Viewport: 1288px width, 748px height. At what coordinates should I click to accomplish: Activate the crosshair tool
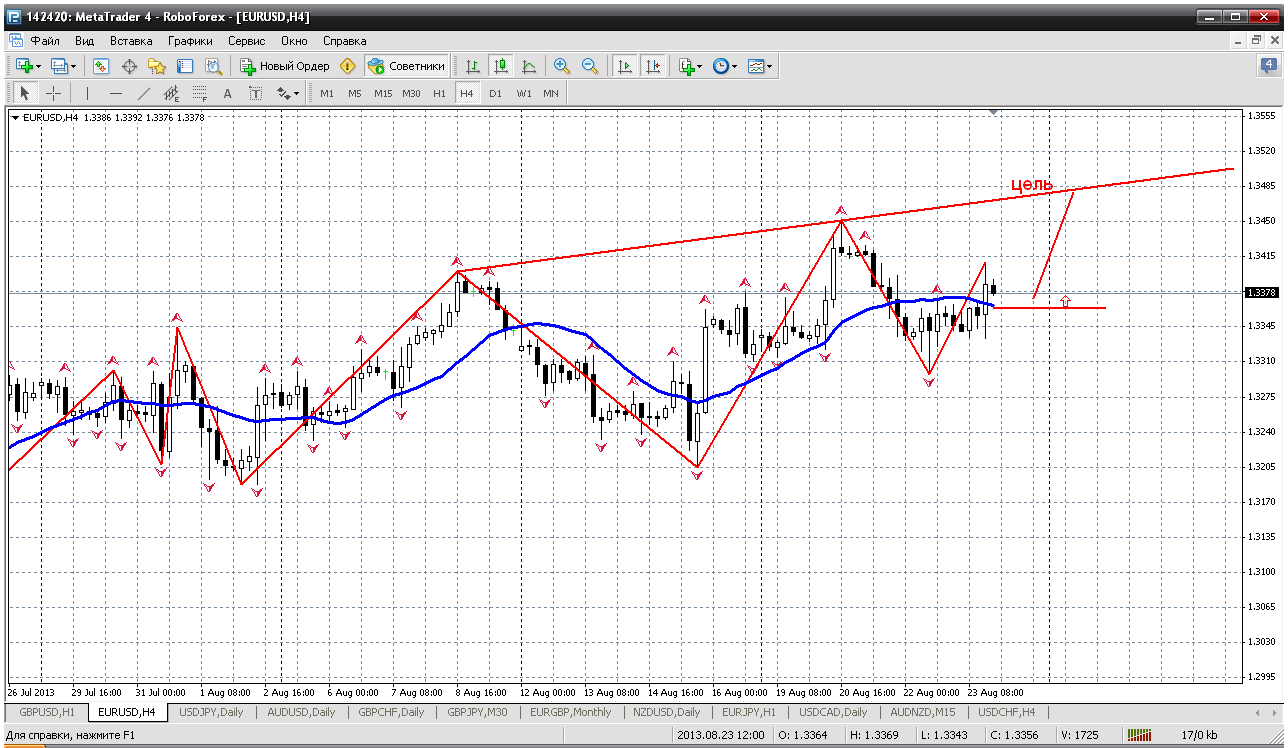click(x=53, y=93)
